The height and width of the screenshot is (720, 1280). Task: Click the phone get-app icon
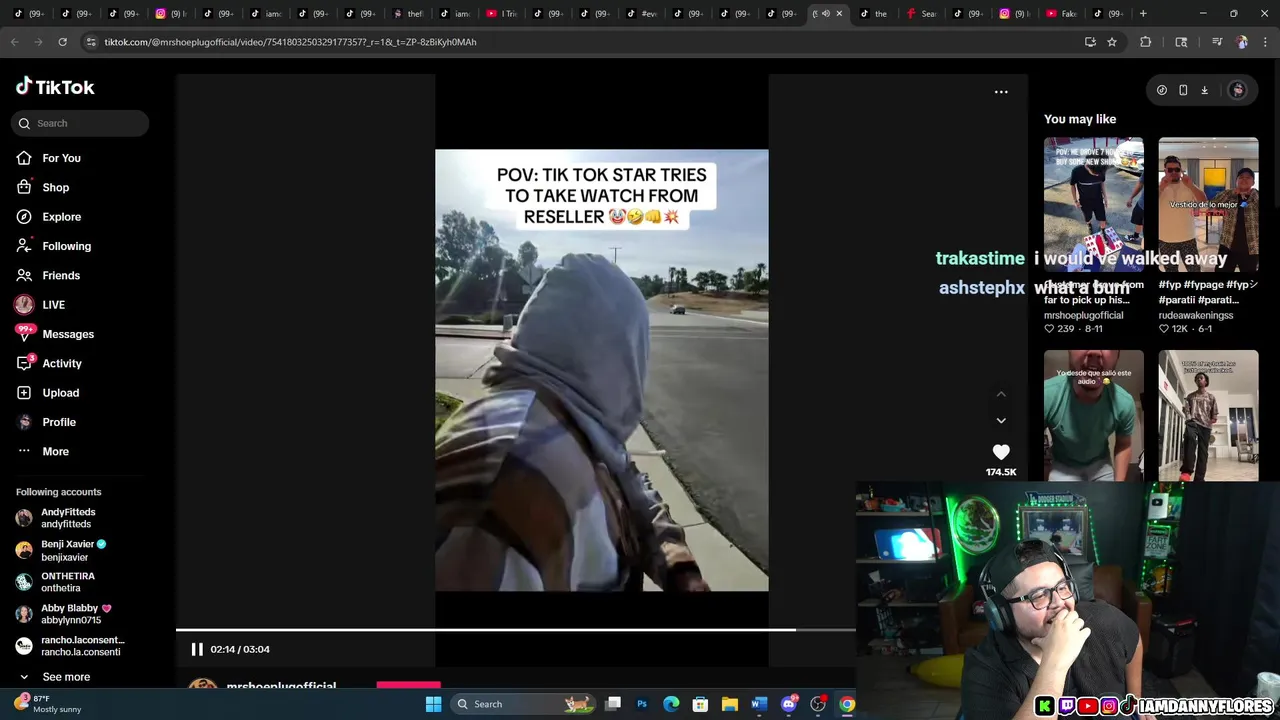pyautogui.click(x=1183, y=90)
